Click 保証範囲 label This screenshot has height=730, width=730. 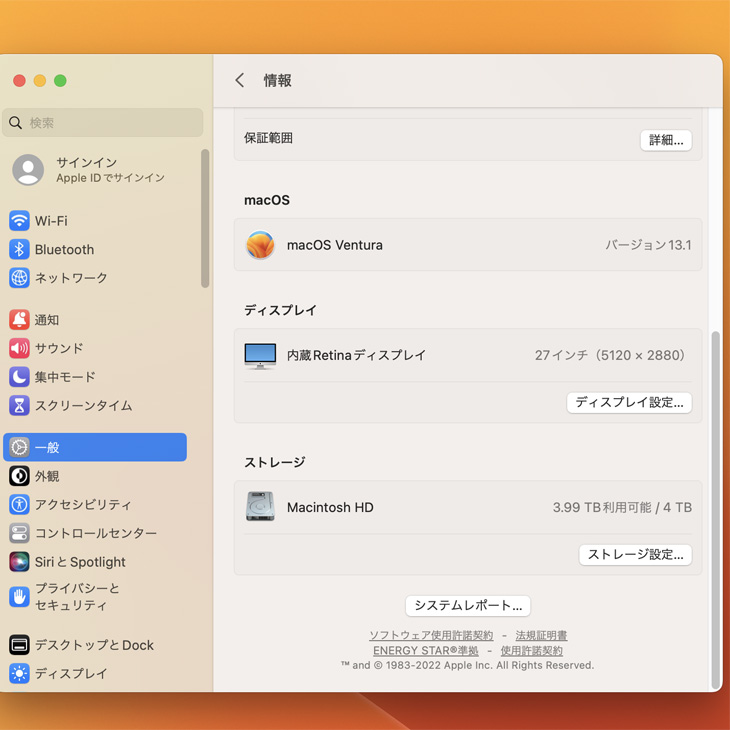click(x=269, y=138)
